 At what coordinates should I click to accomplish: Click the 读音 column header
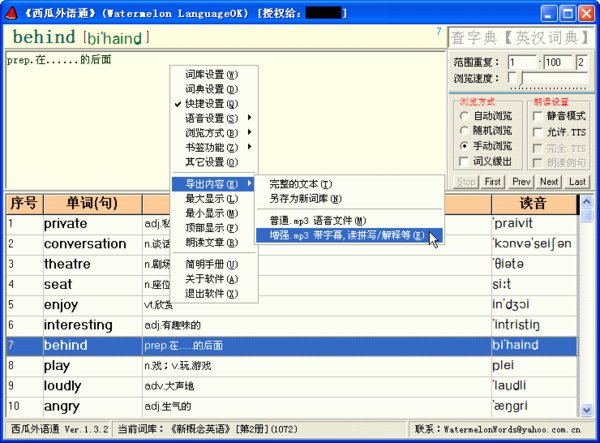point(534,204)
